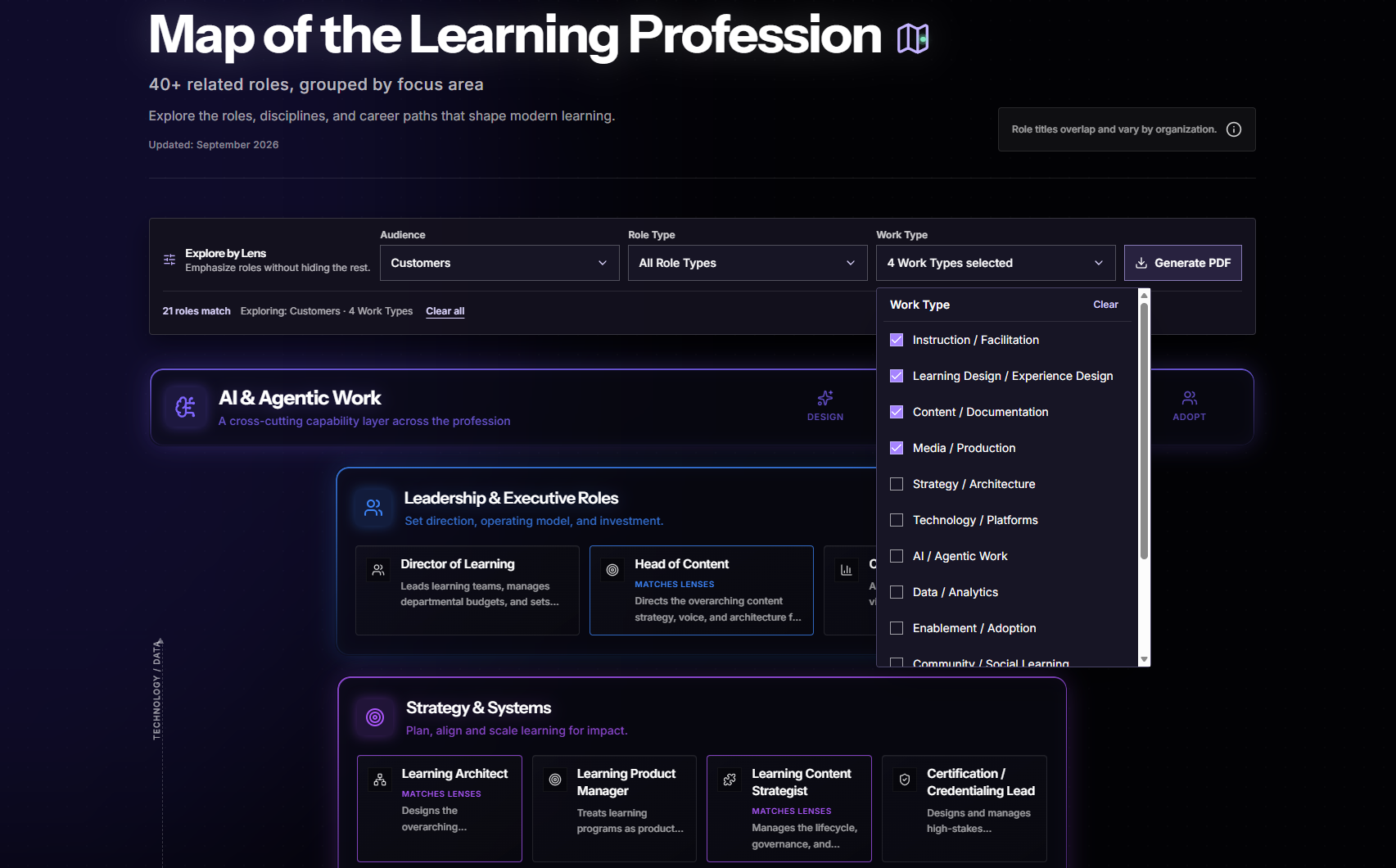Open the Audience dropdown showing Customers
1396x868 pixels.
(x=499, y=263)
